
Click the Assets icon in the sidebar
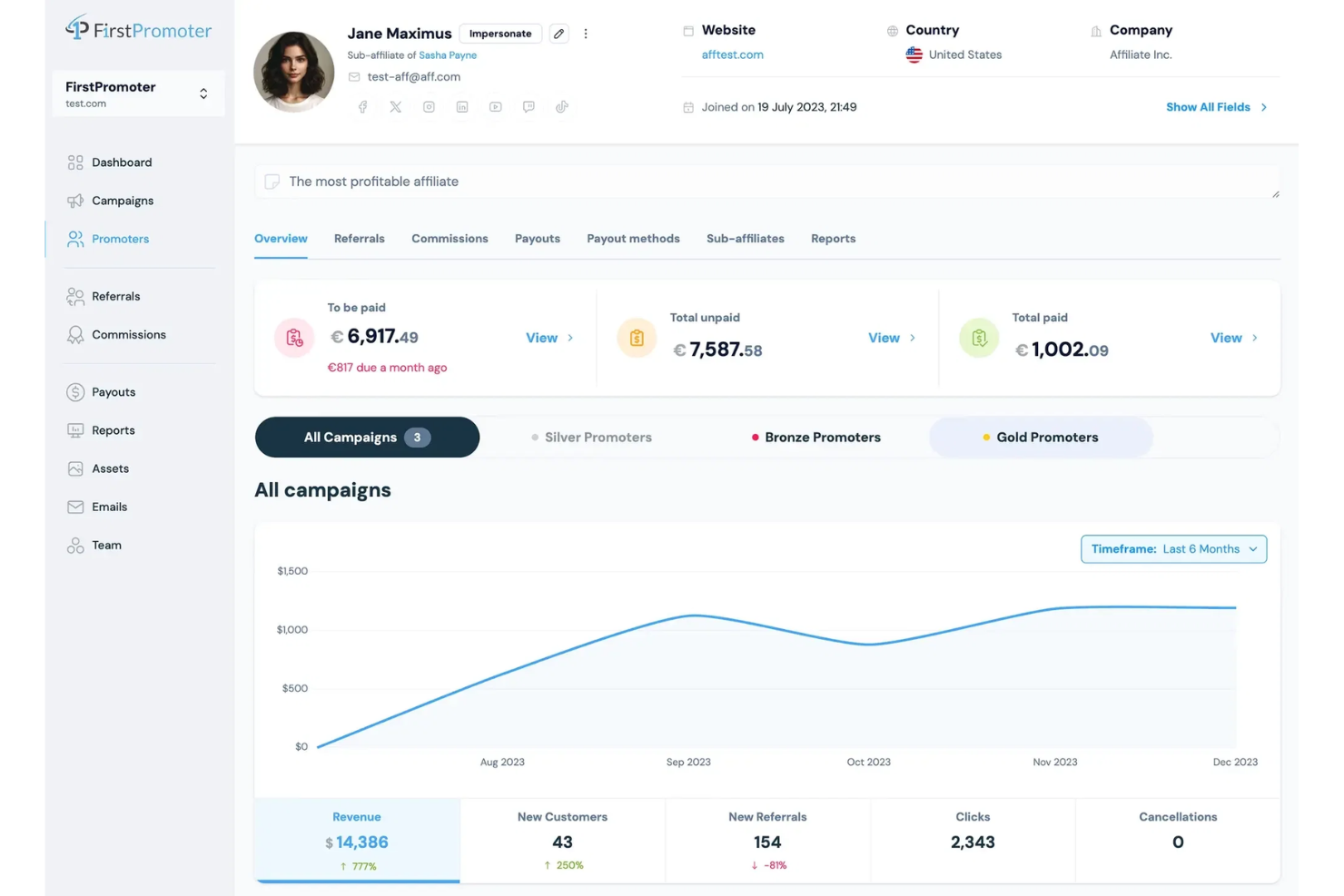pos(75,468)
